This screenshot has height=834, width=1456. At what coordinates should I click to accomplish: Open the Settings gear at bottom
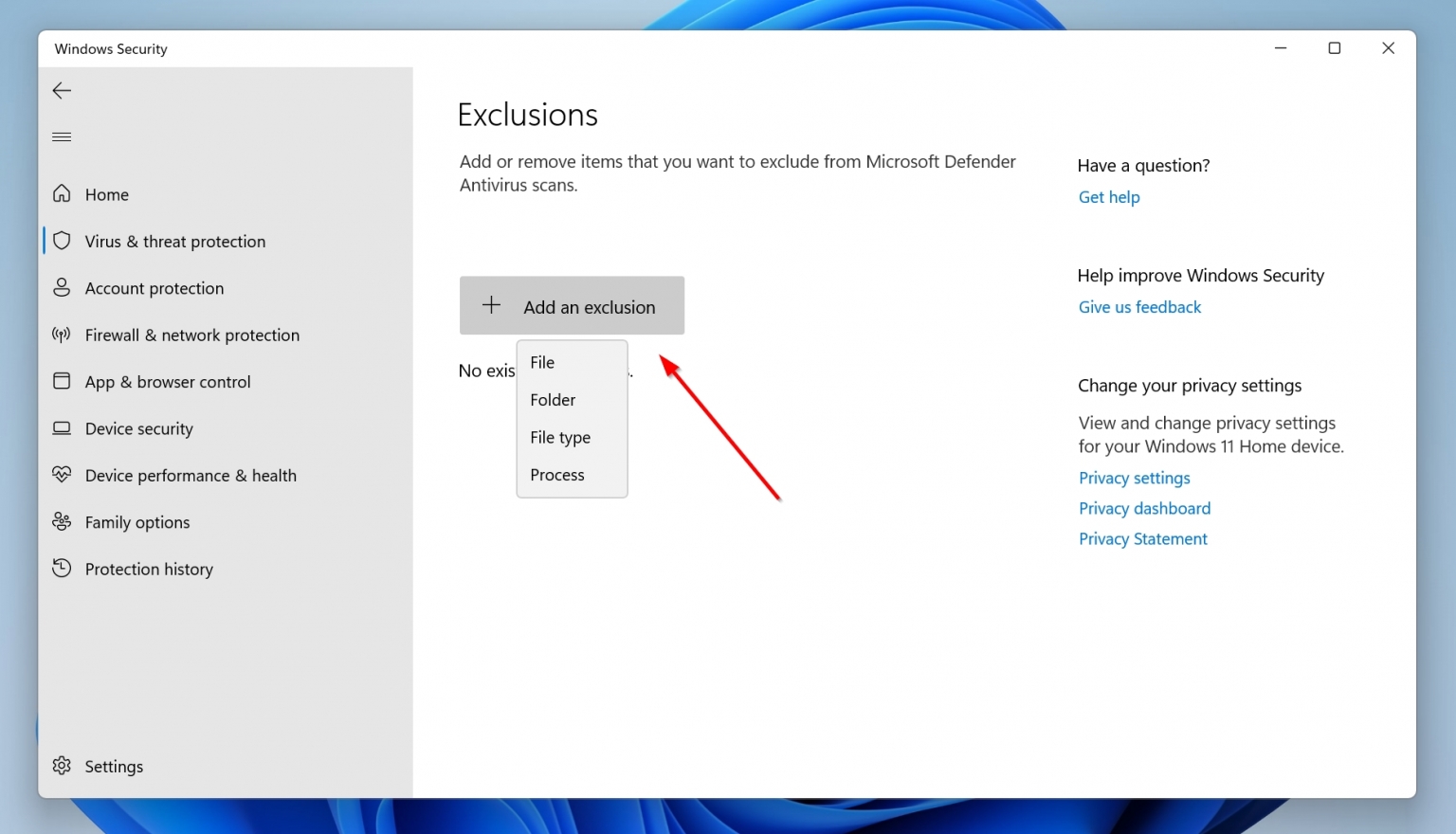(x=113, y=766)
